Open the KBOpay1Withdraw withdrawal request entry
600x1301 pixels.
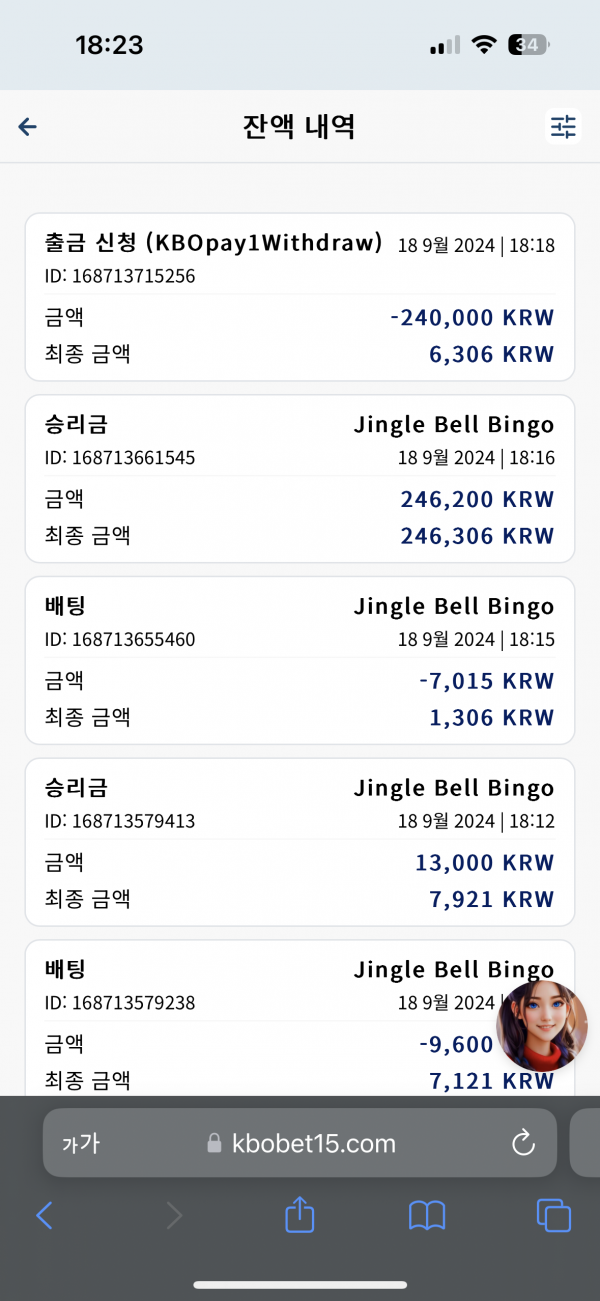(x=300, y=297)
